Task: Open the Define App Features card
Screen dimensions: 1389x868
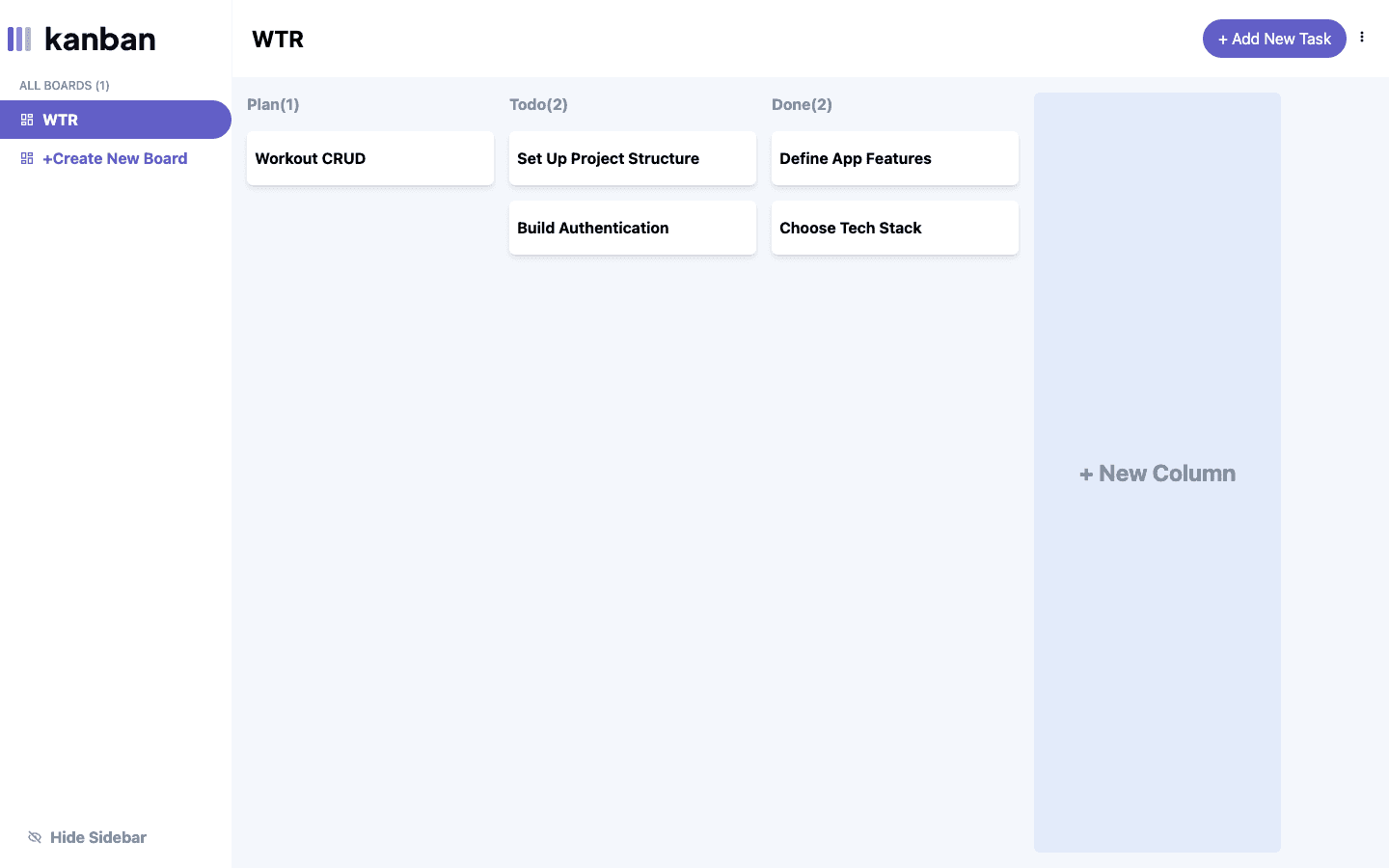Action: 895,158
